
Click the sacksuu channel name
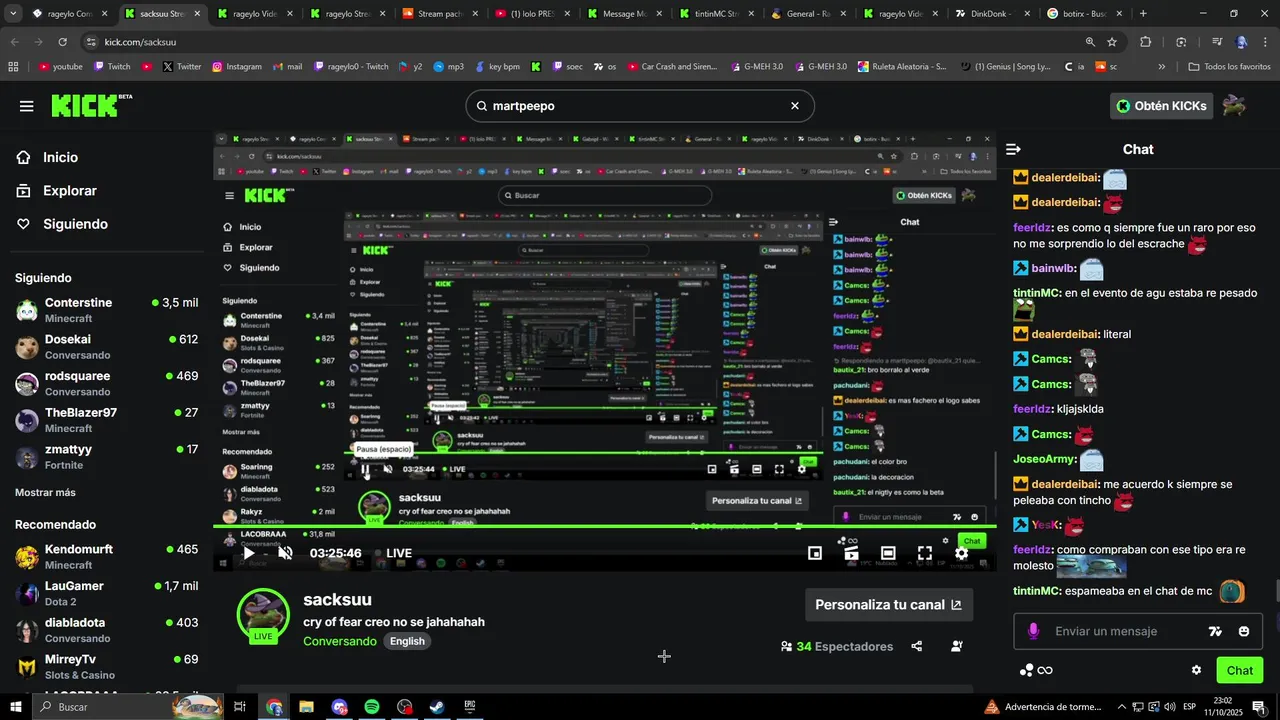pos(337,600)
